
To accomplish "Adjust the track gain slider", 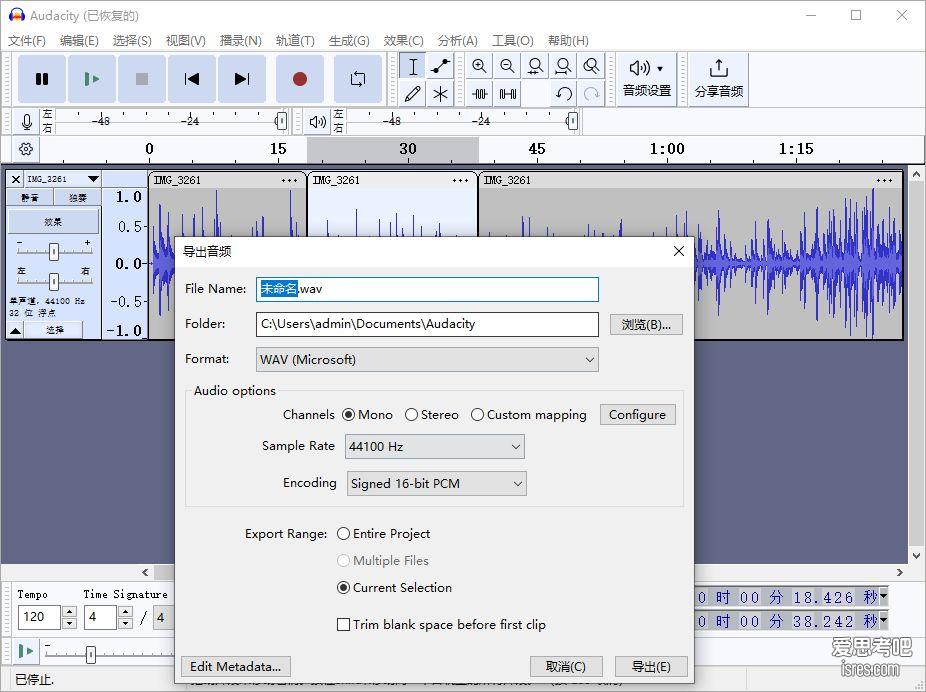I will pos(54,252).
